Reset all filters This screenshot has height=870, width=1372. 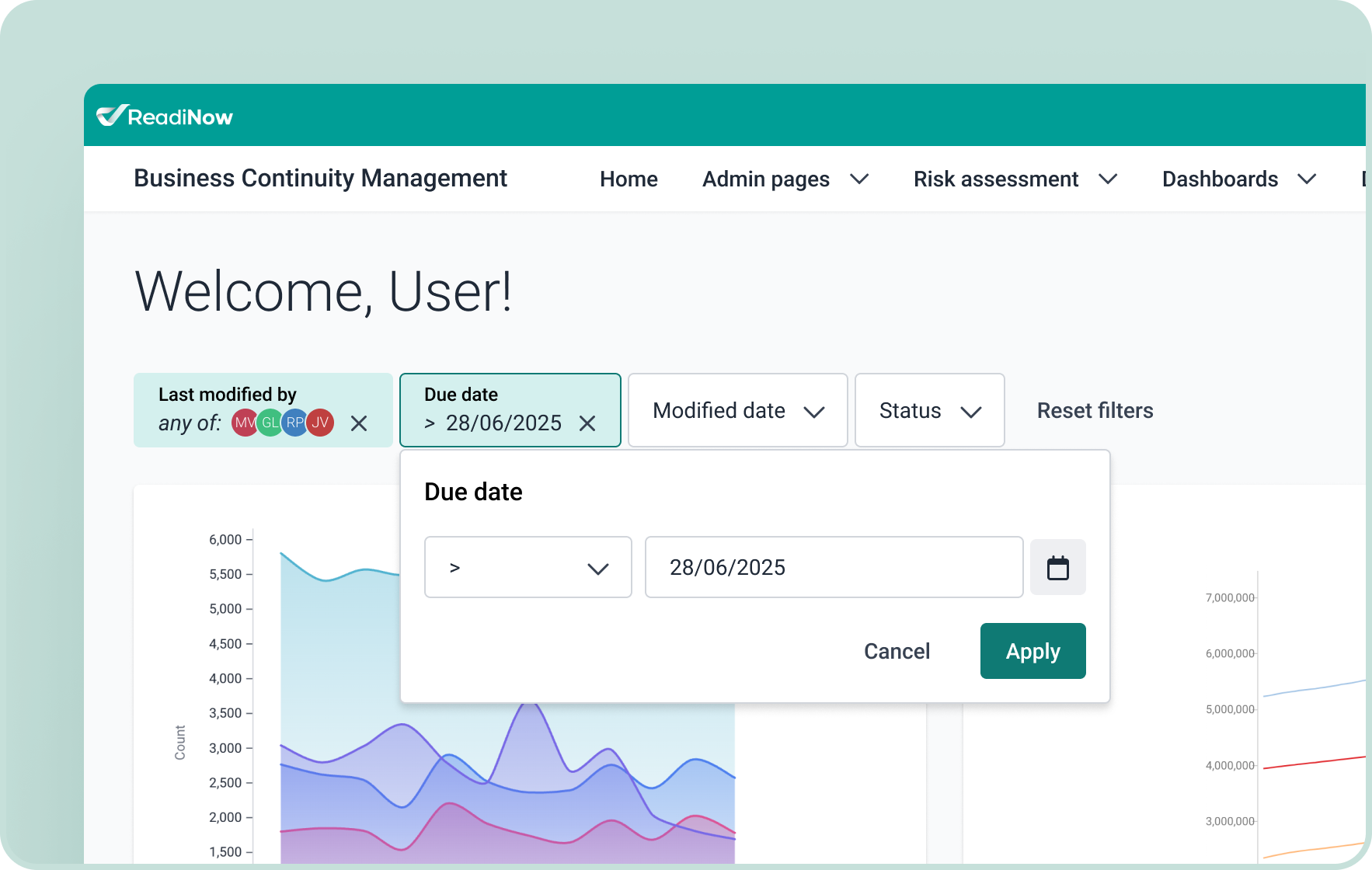[1095, 411]
